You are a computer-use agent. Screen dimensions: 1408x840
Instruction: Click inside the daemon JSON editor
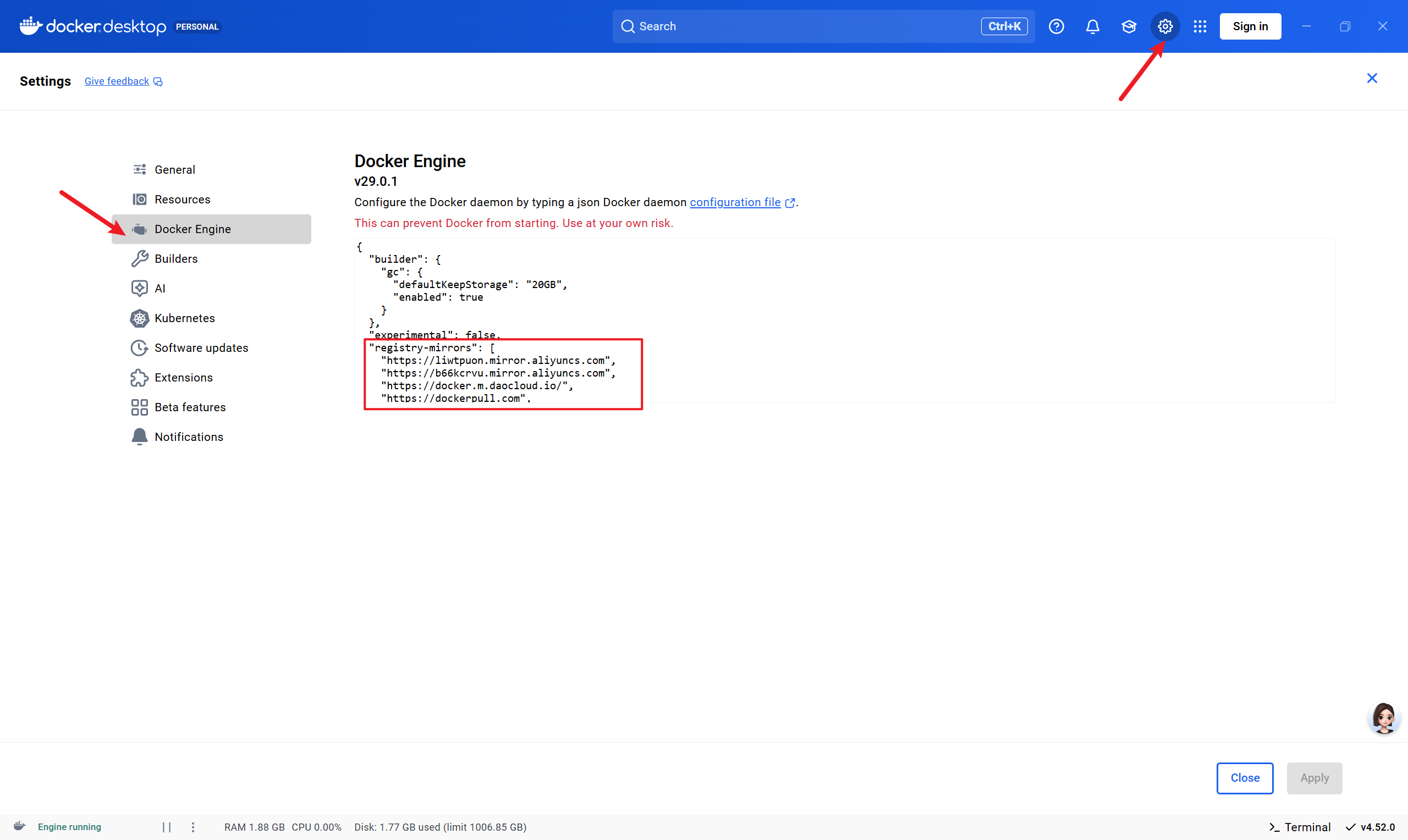click(x=845, y=320)
